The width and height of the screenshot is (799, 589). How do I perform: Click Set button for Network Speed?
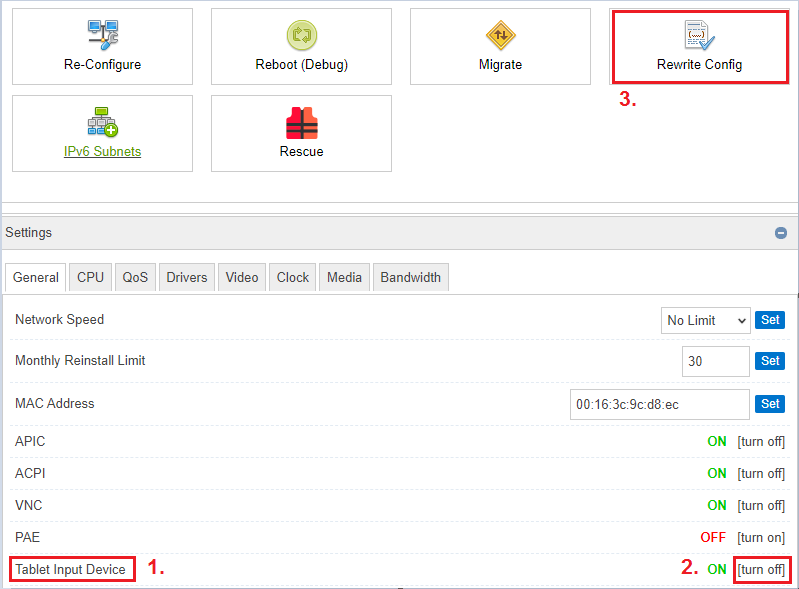pos(770,320)
